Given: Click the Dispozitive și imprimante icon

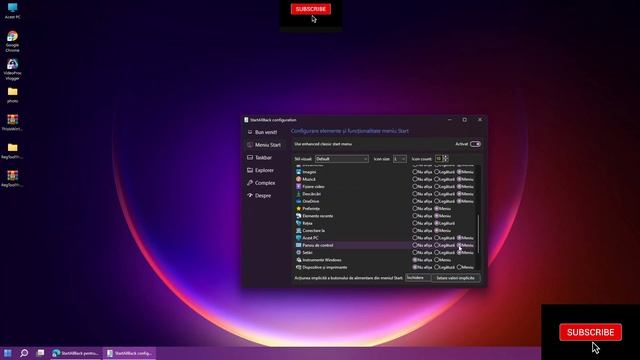Looking at the screenshot, I should 298,267.
